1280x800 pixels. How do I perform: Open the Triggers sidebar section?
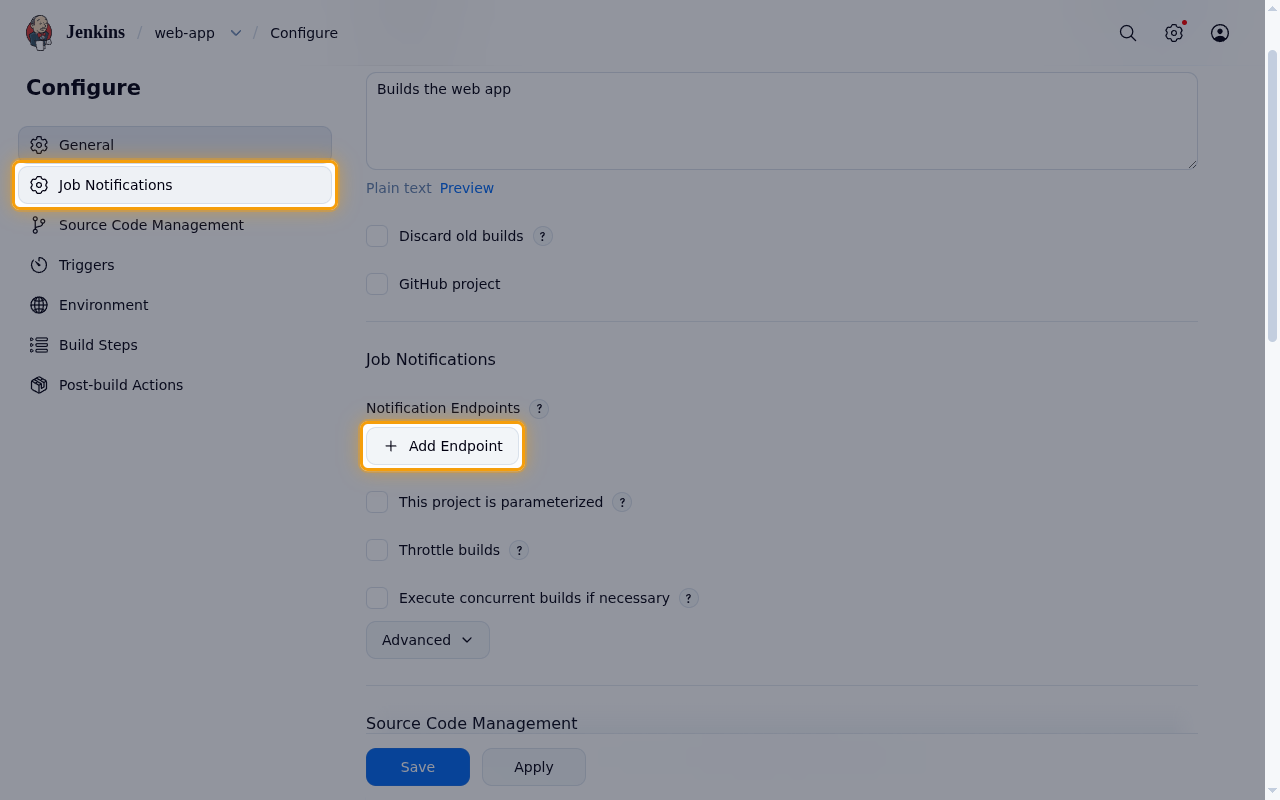click(175, 265)
